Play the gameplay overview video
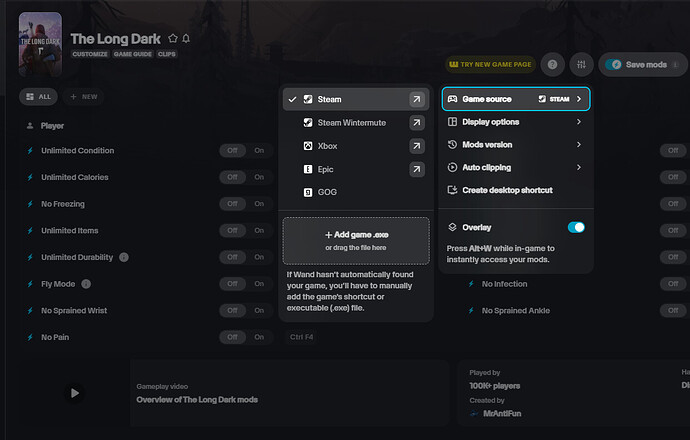Image resolution: width=690 pixels, height=440 pixels. (x=74, y=393)
